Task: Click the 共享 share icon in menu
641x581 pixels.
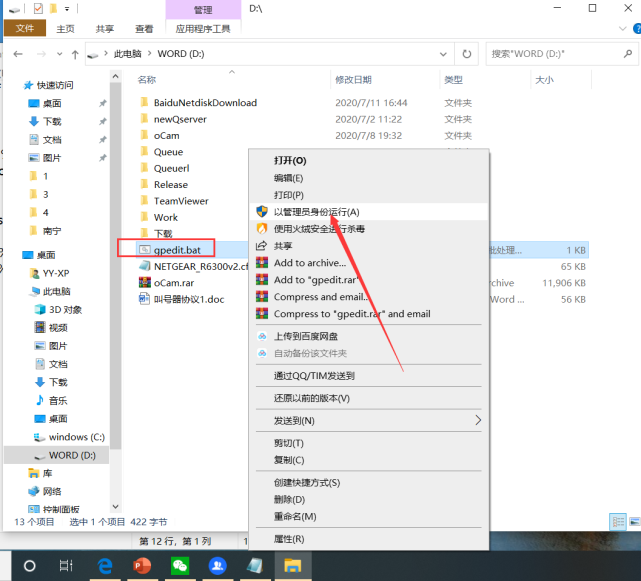Action: click(262, 245)
